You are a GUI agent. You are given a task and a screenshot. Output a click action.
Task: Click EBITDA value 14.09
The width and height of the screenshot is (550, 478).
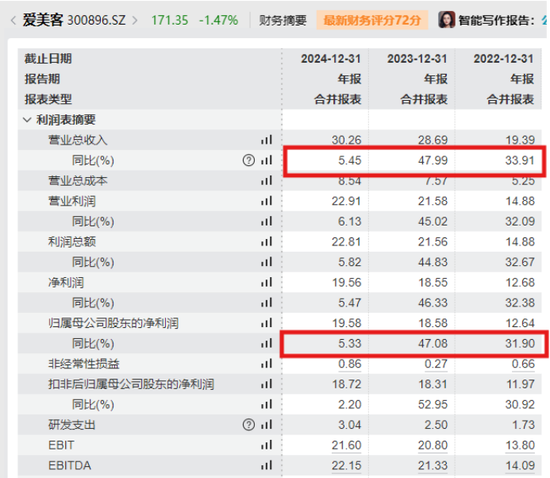(x=520, y=465)
